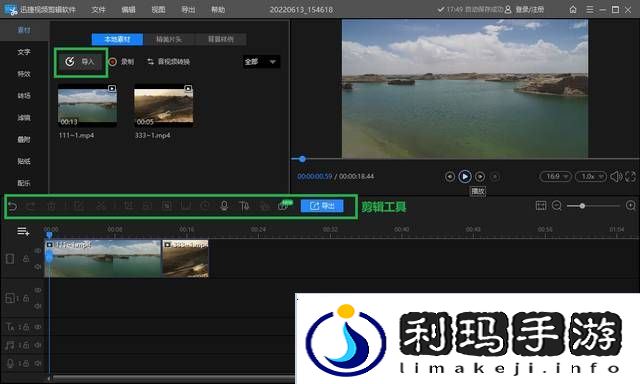Click the toolbar icon with the green new badge
The height and width of the screenshot is (384, 640).
click(284, 206)
